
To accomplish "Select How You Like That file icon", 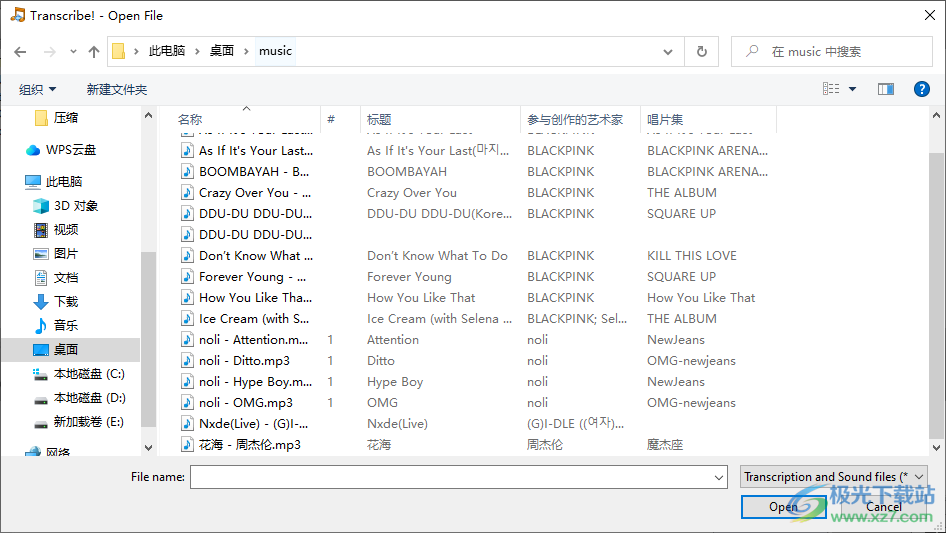I will coord(188,298).
